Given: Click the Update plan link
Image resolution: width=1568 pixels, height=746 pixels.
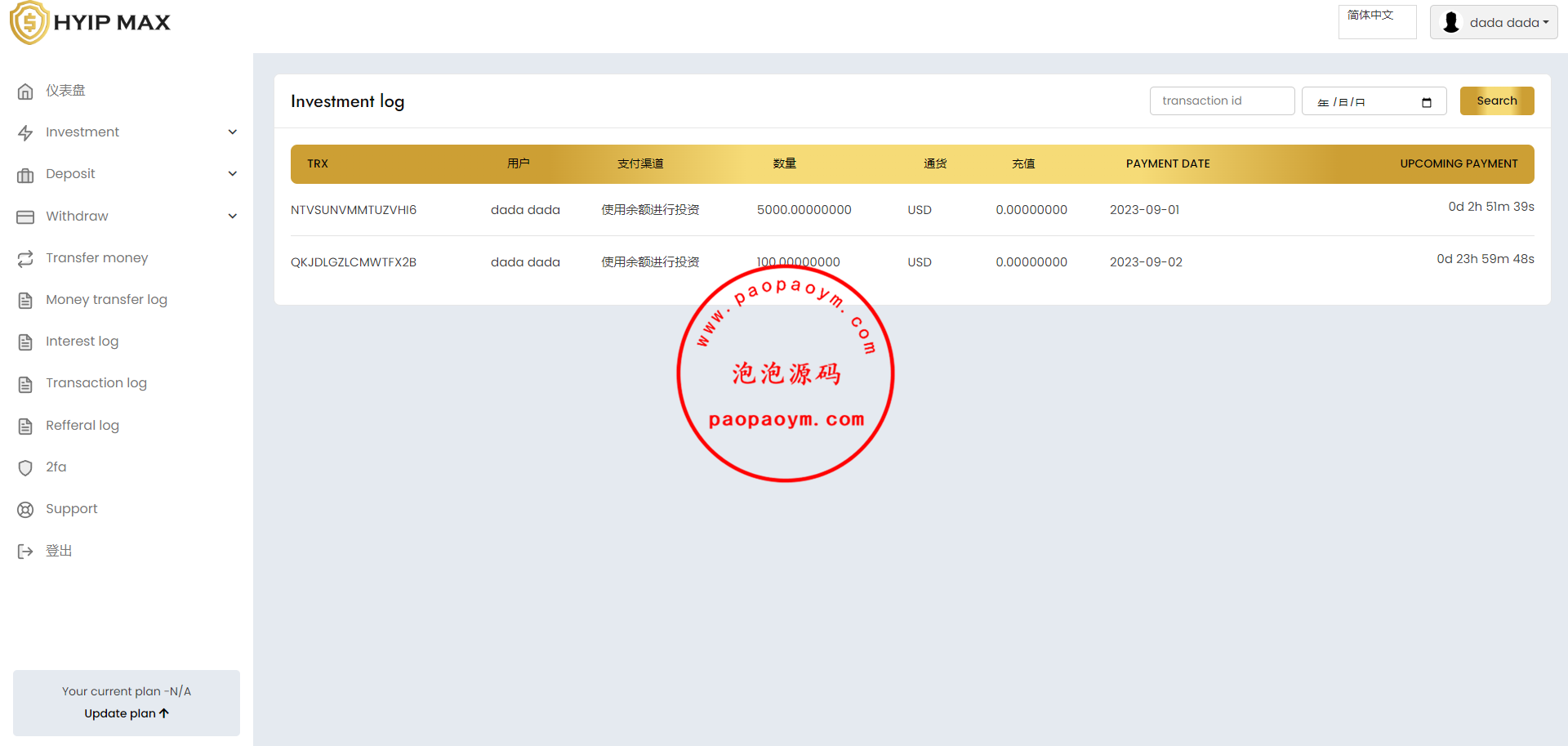Looking at the screenshot, I should 127,713.
